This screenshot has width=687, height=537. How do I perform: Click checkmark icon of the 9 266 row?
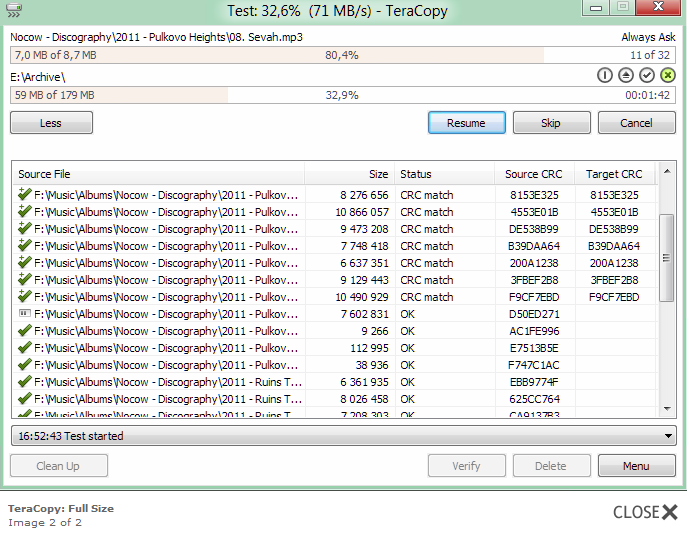click(25, 331)
